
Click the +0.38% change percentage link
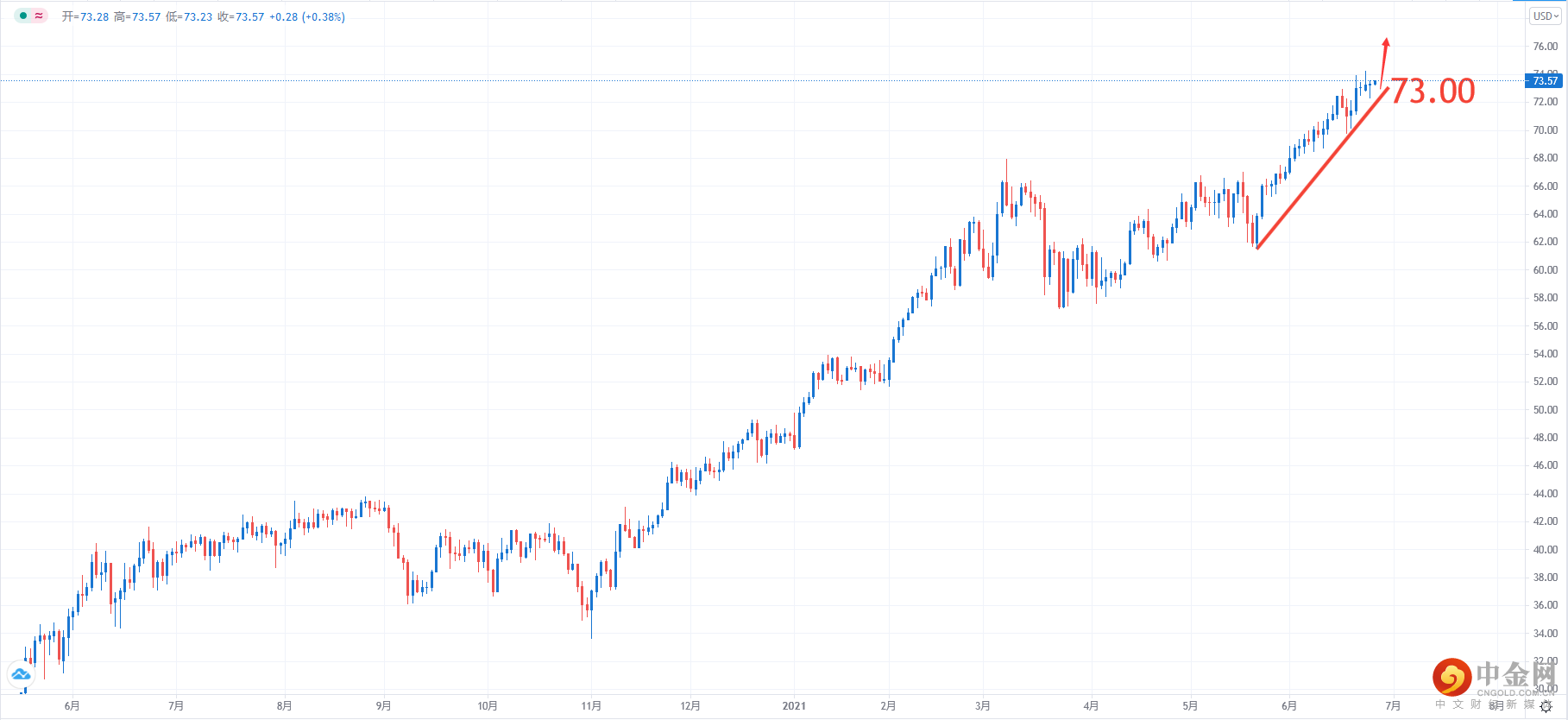coord(324,16)
